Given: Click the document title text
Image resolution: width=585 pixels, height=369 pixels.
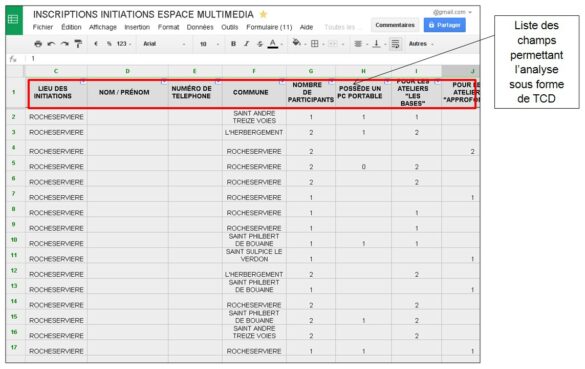Looking at the screenshot, I should [x=143, y=15].
